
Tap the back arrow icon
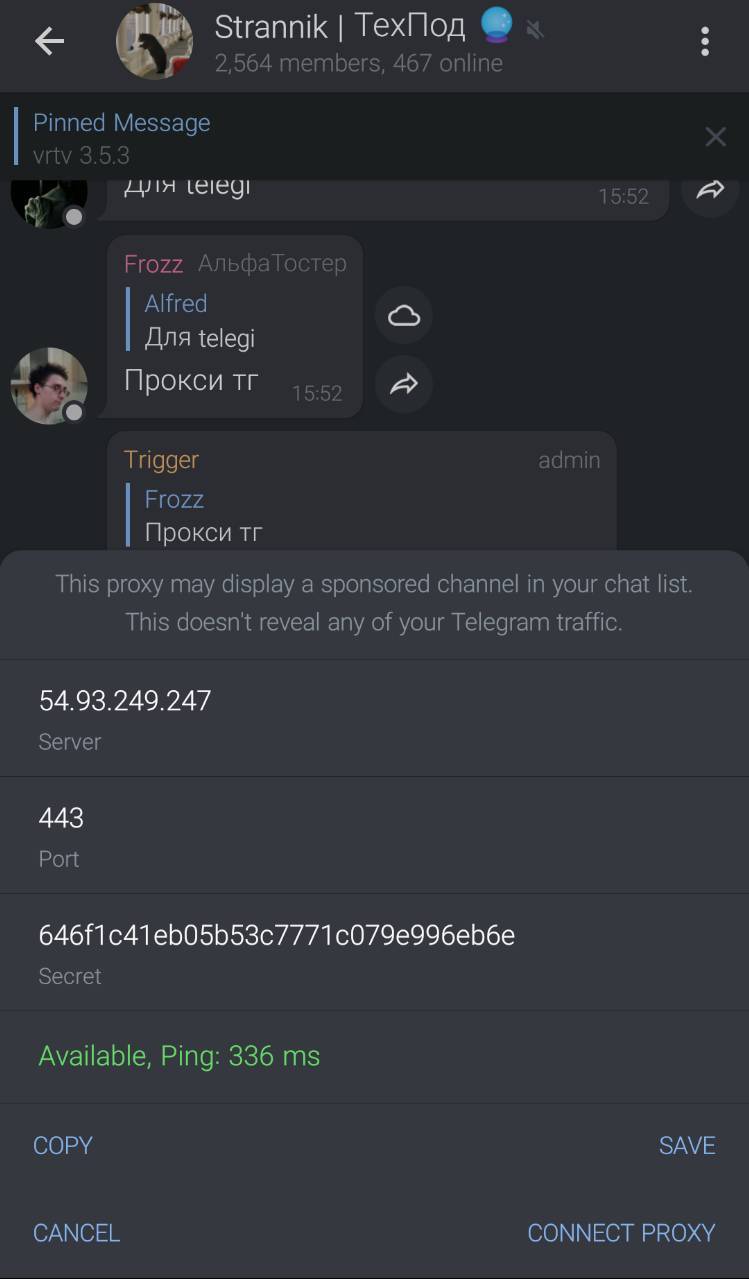49,41
